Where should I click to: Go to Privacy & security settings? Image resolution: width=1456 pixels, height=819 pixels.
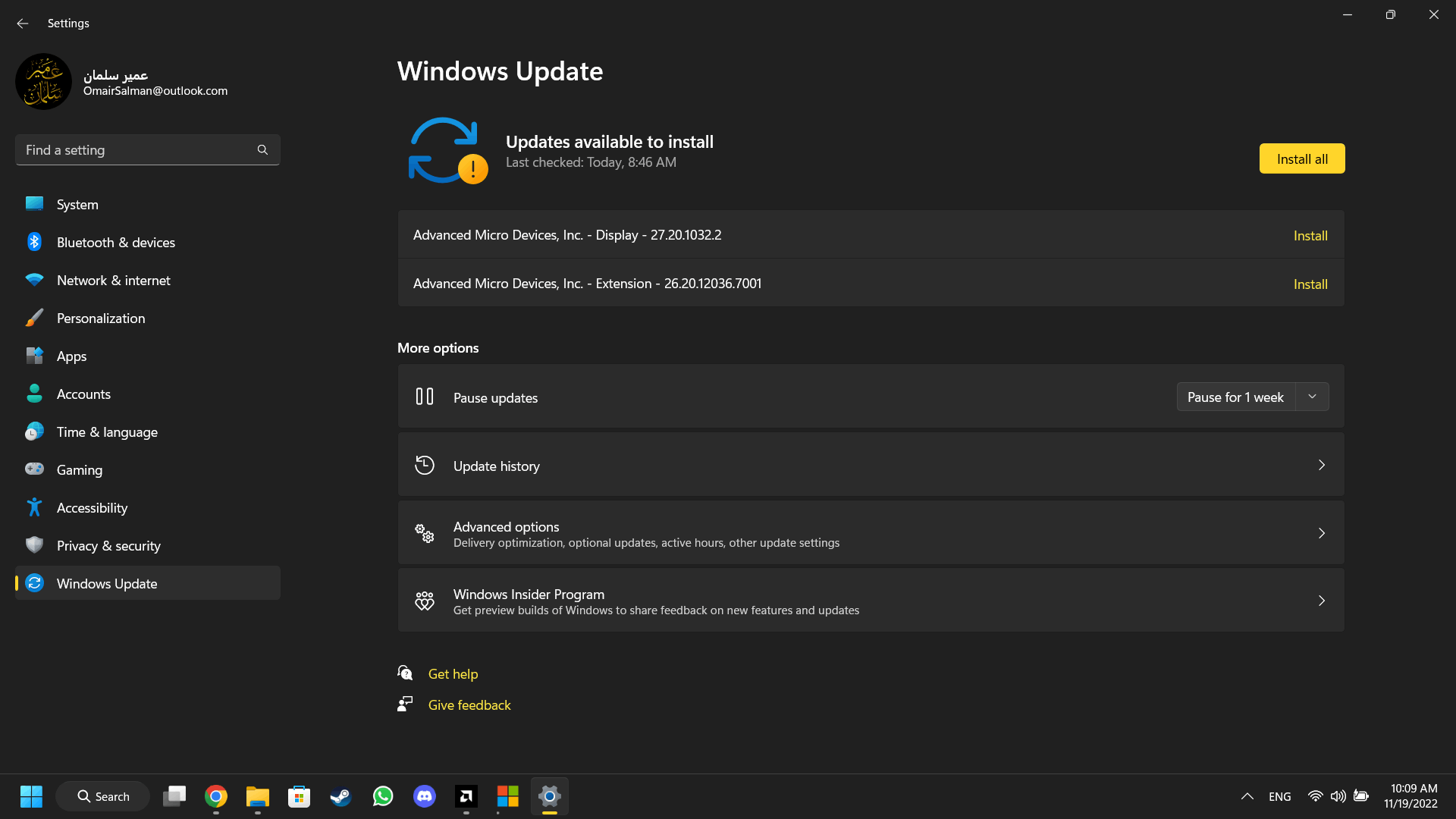(x=108, y=546)
